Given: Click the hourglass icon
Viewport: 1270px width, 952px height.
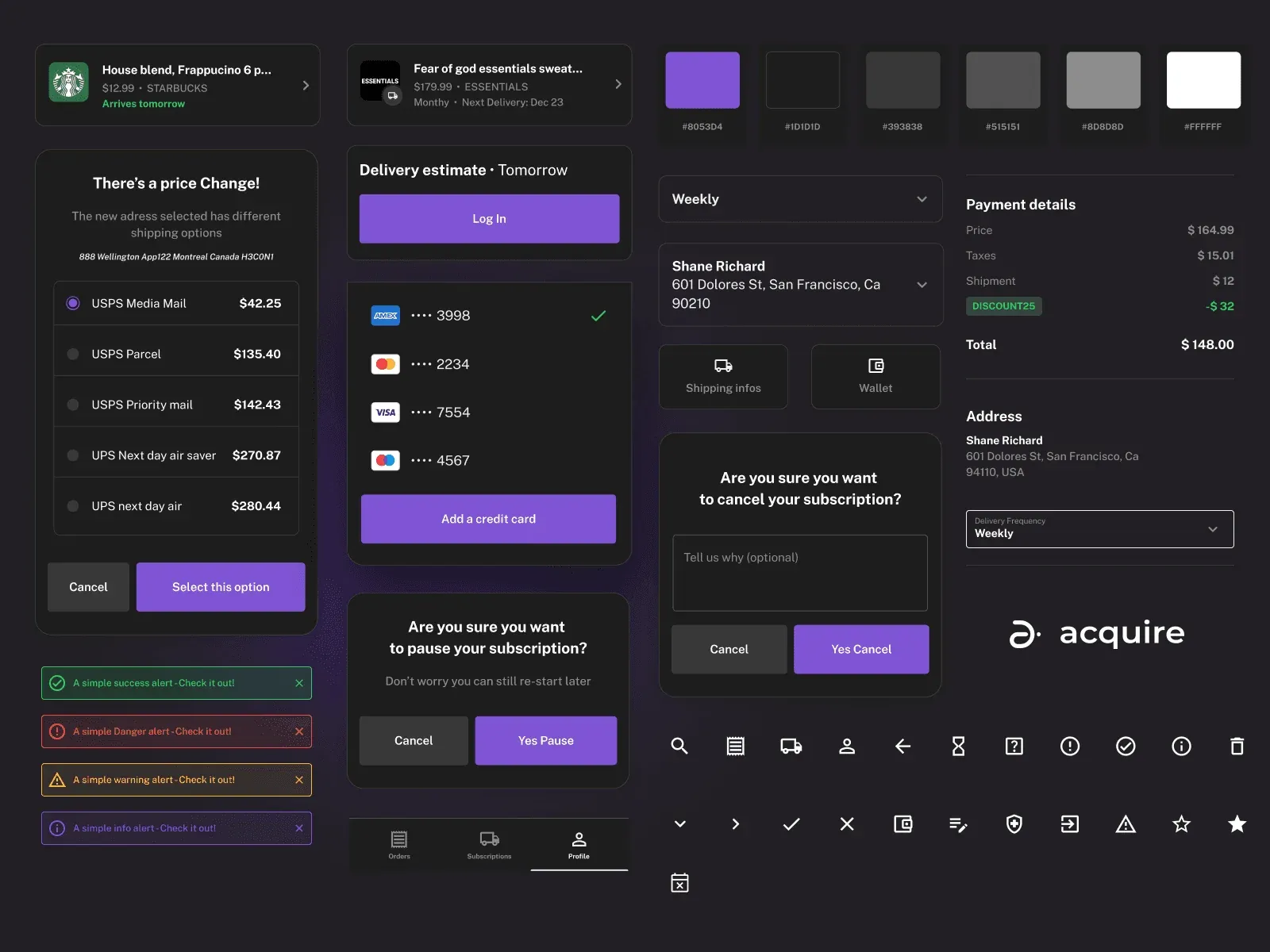Looking at the screenshot, I should [x=959, y=746].
